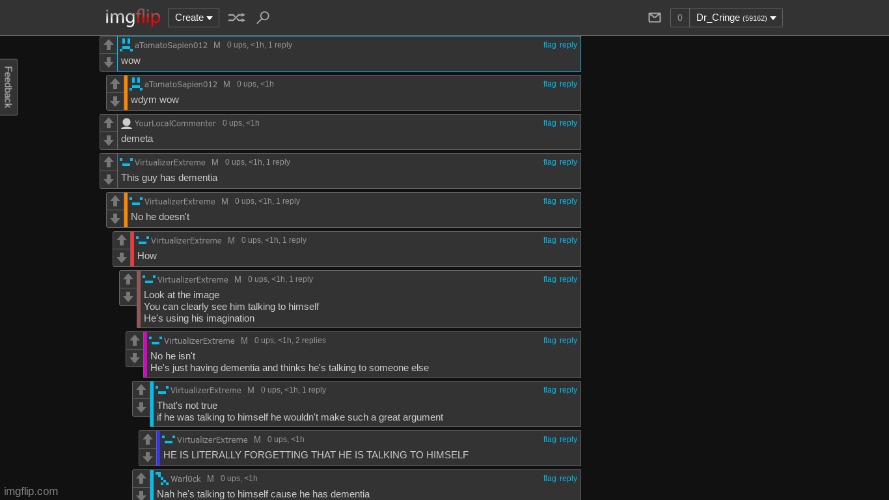Screen dimensions: 889x500
Task: Click the shuffle random meme icon
Action: click(236, 18)
